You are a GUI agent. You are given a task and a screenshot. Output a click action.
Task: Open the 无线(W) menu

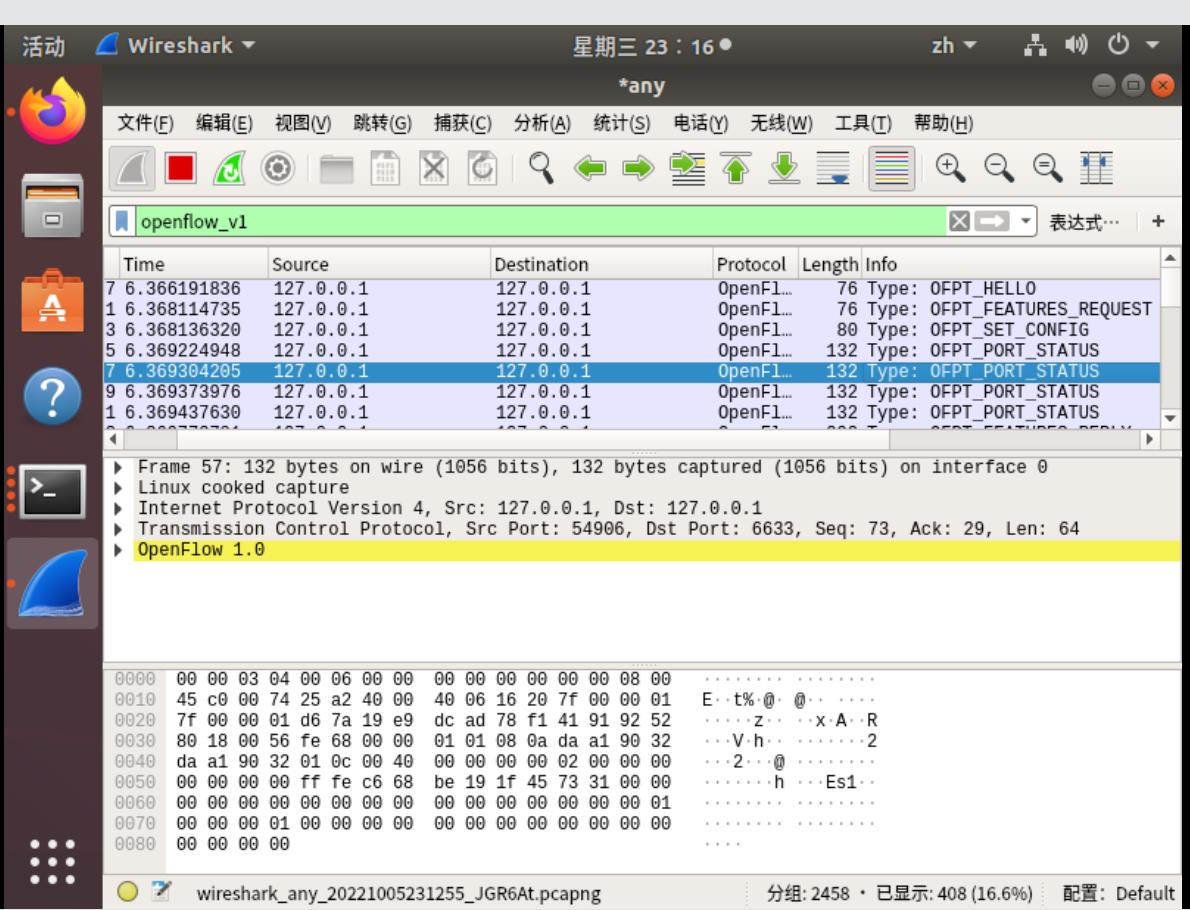tap(781, 123)
